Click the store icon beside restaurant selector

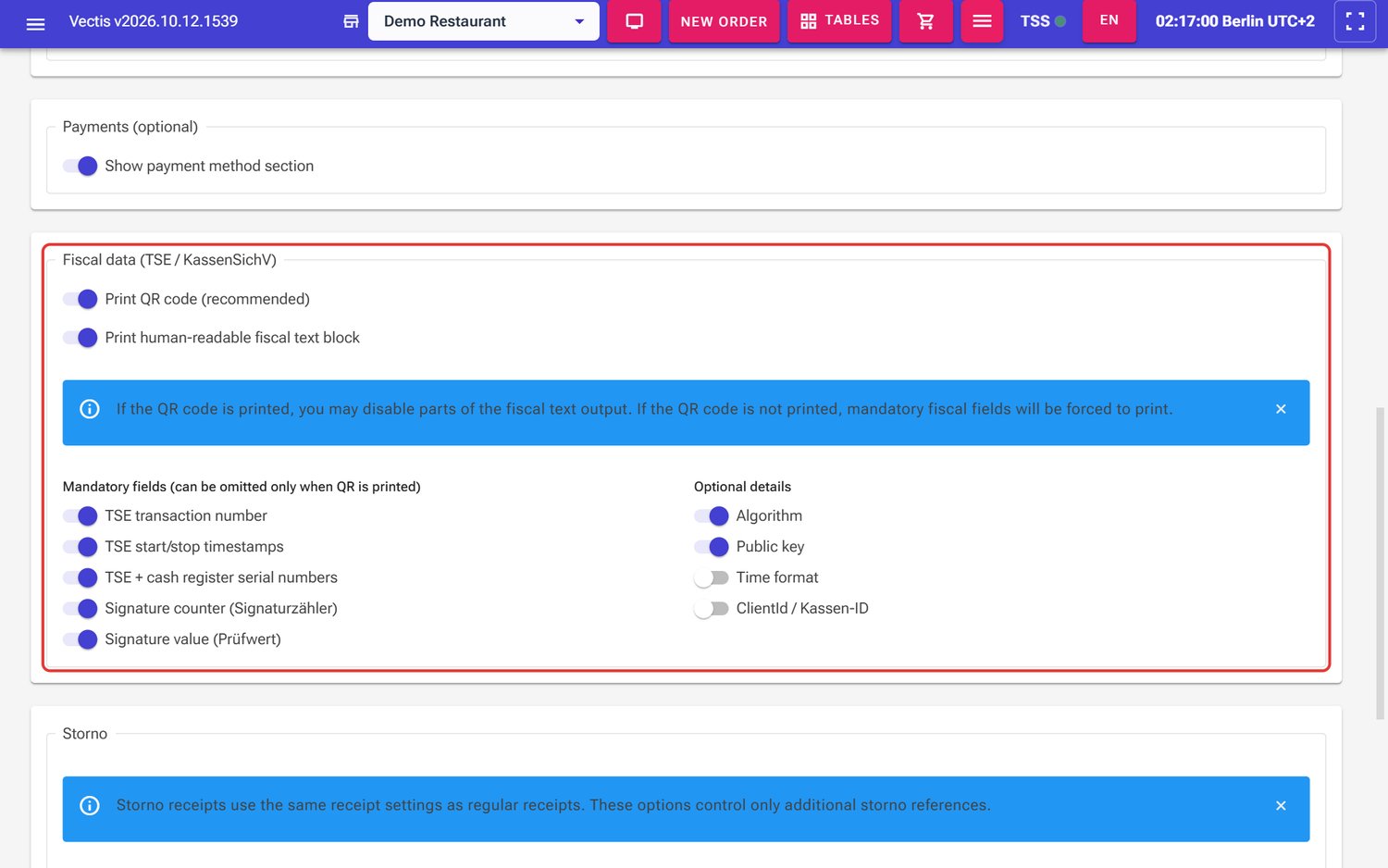tap(351, 21)
